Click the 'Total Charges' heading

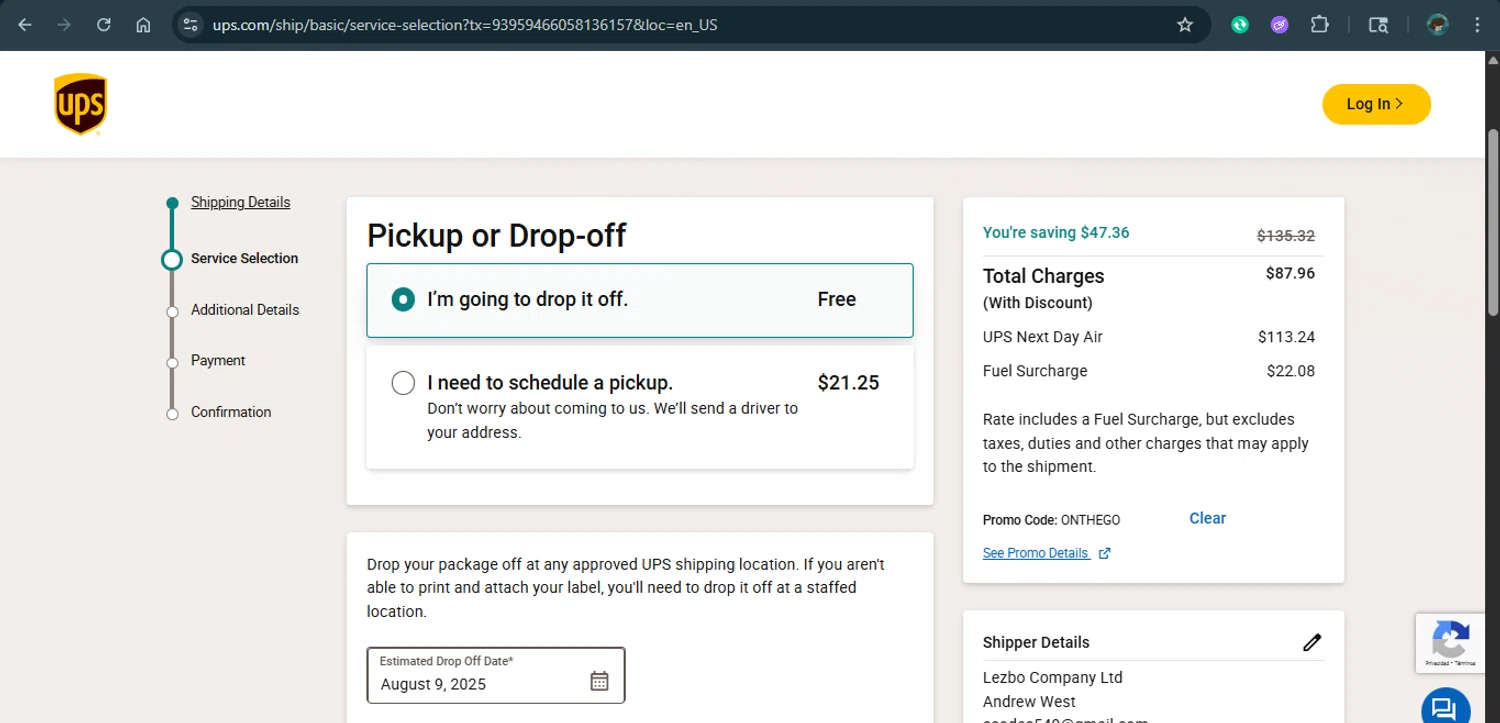1044,276
